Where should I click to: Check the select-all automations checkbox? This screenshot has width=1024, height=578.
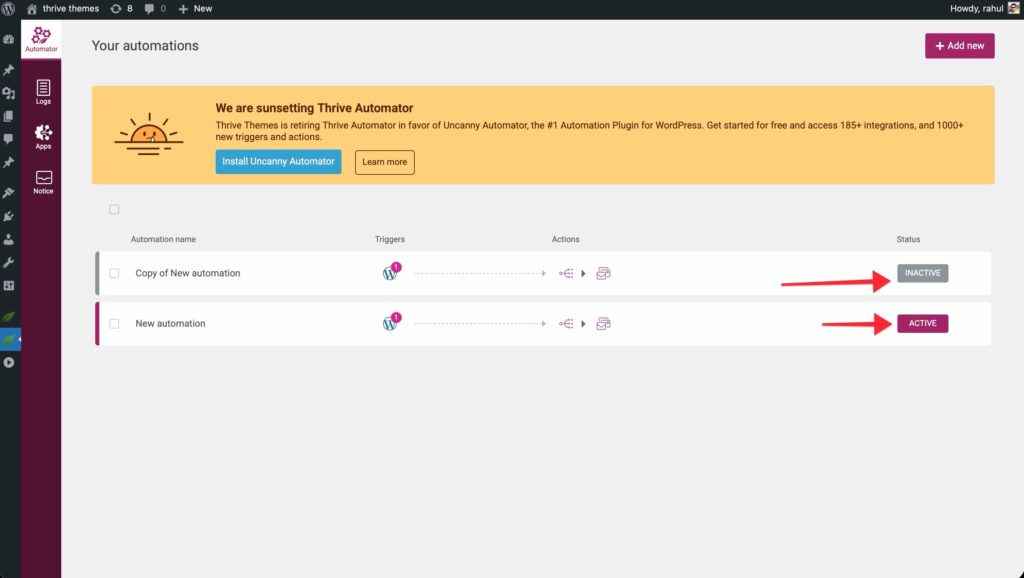[x=114, y=209]
